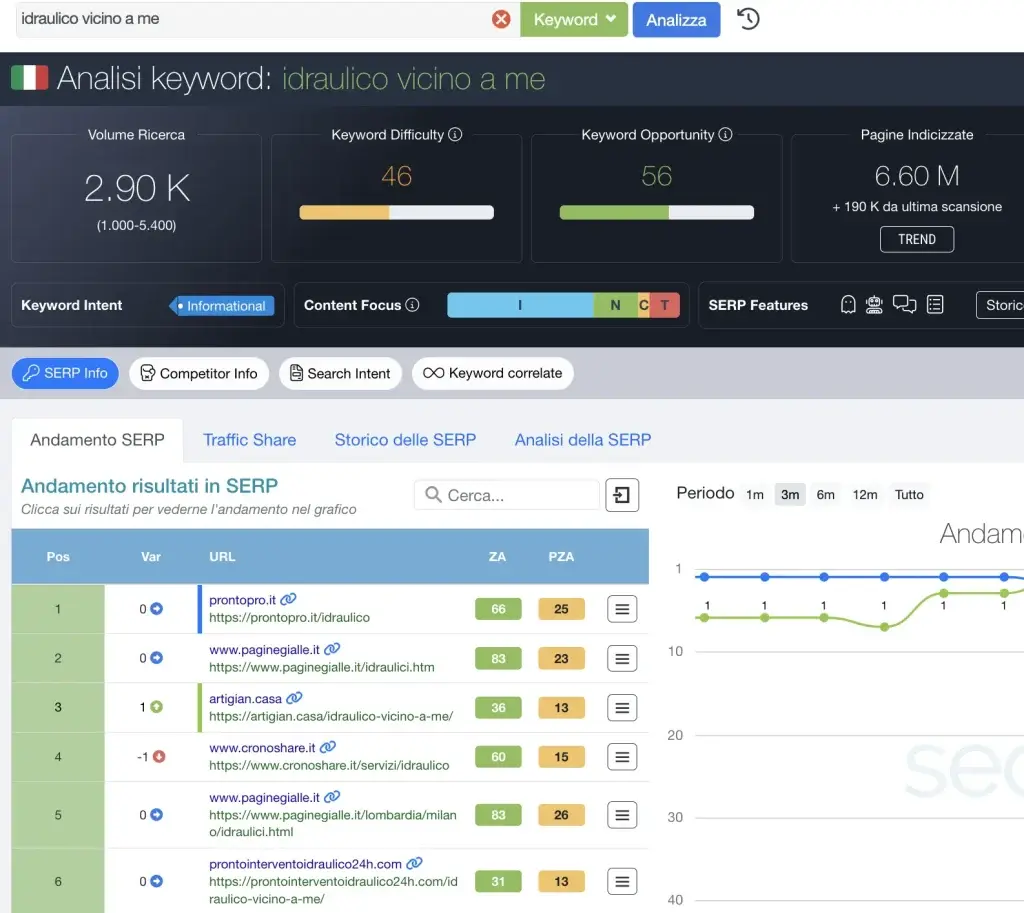Click the export icon beside the Cerca box
Screen dimensions: 1024x913
622,494
